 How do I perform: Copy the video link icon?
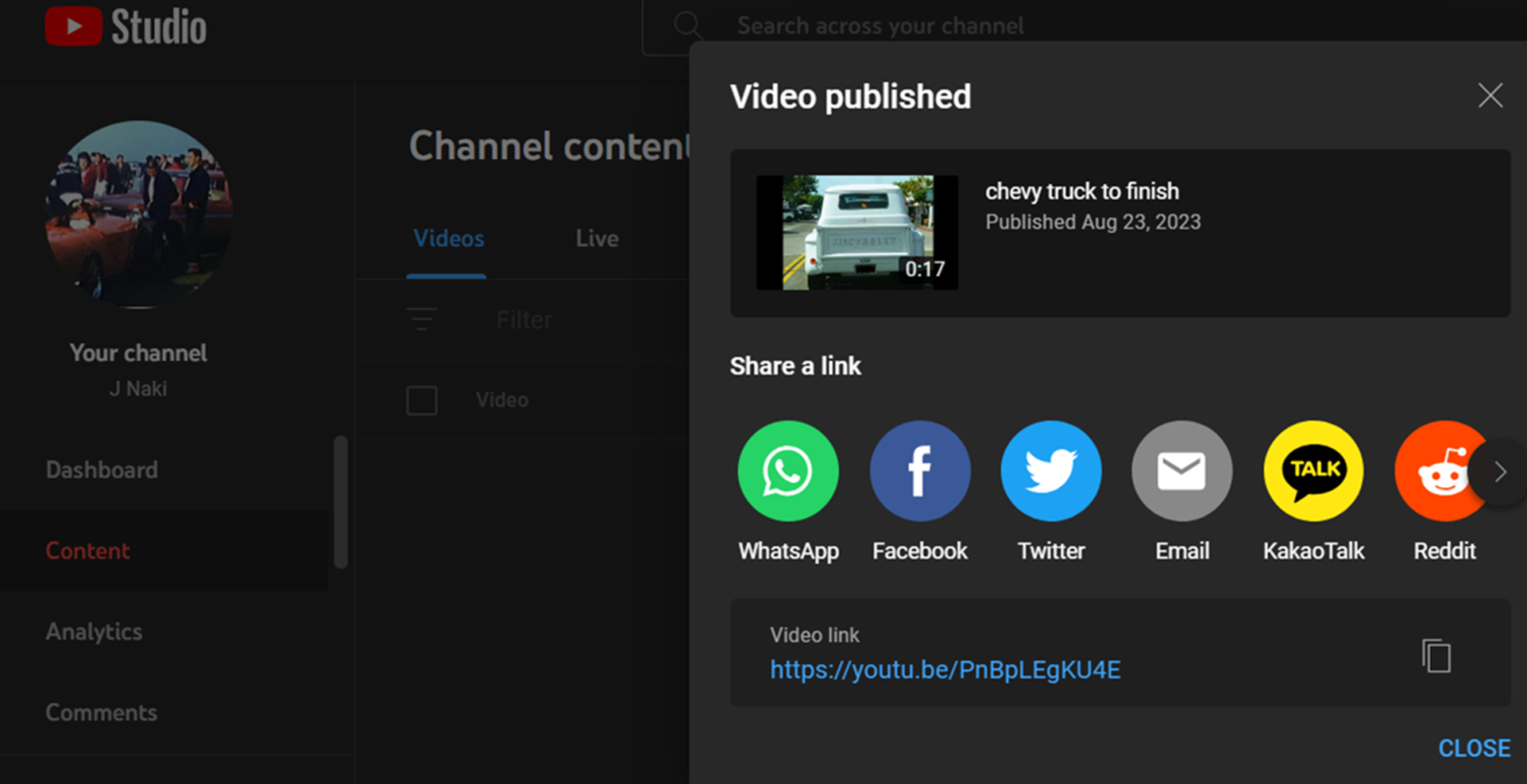coord(1437,656)
